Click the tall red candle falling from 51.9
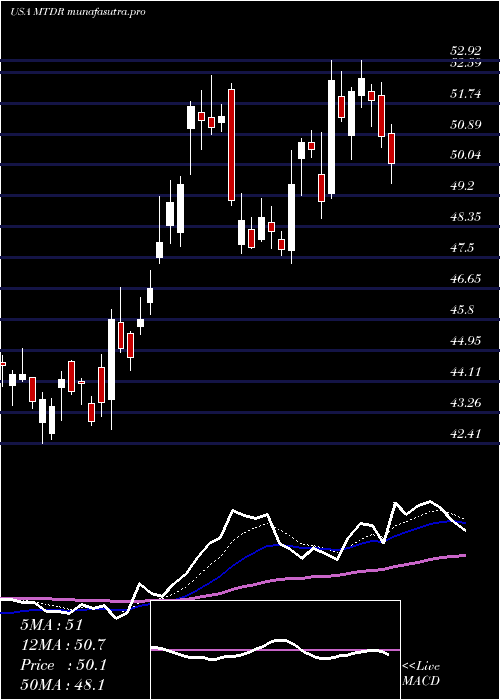This screenshot has height=700, width=500. point(231,145)
